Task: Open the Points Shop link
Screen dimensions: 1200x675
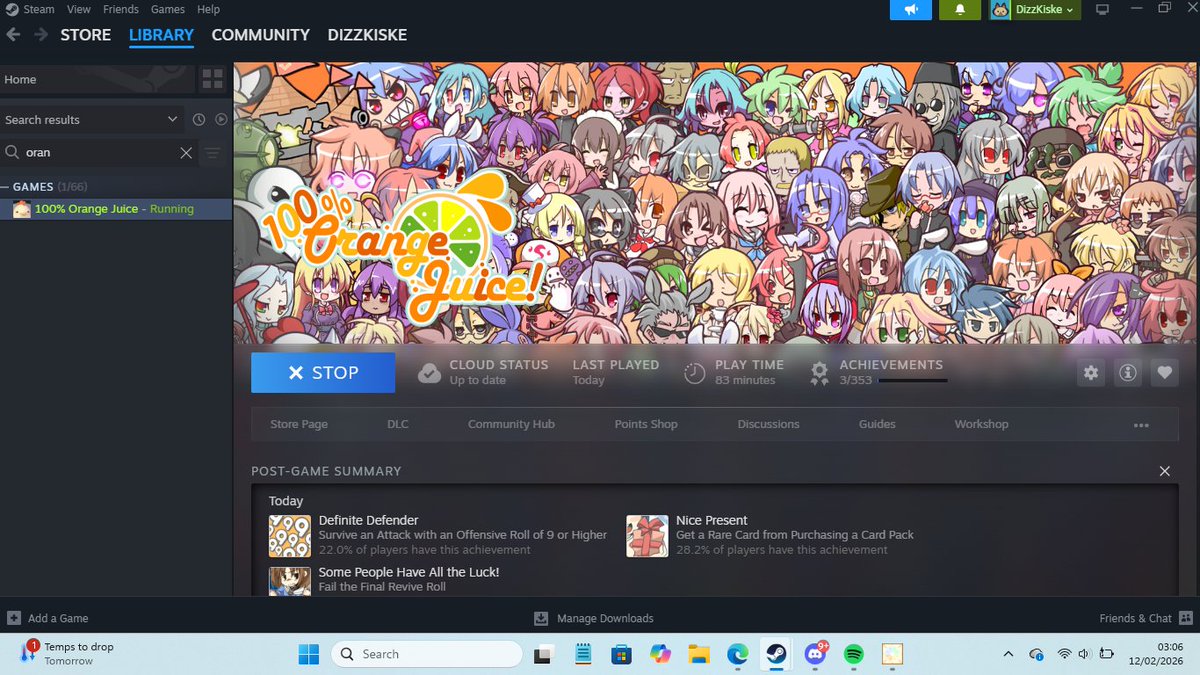Action: click(x=646, y=424)
